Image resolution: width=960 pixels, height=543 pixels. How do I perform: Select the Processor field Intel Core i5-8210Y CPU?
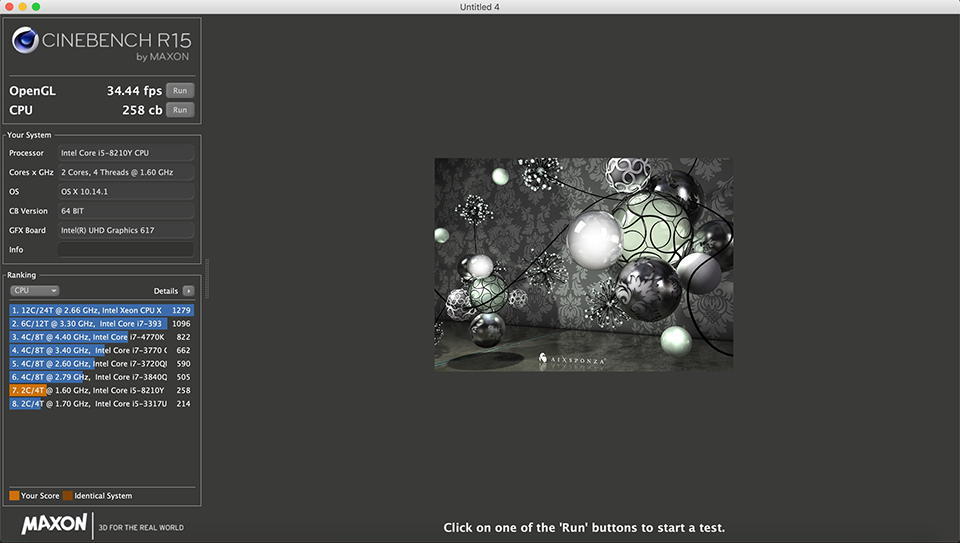pos(126,153)
